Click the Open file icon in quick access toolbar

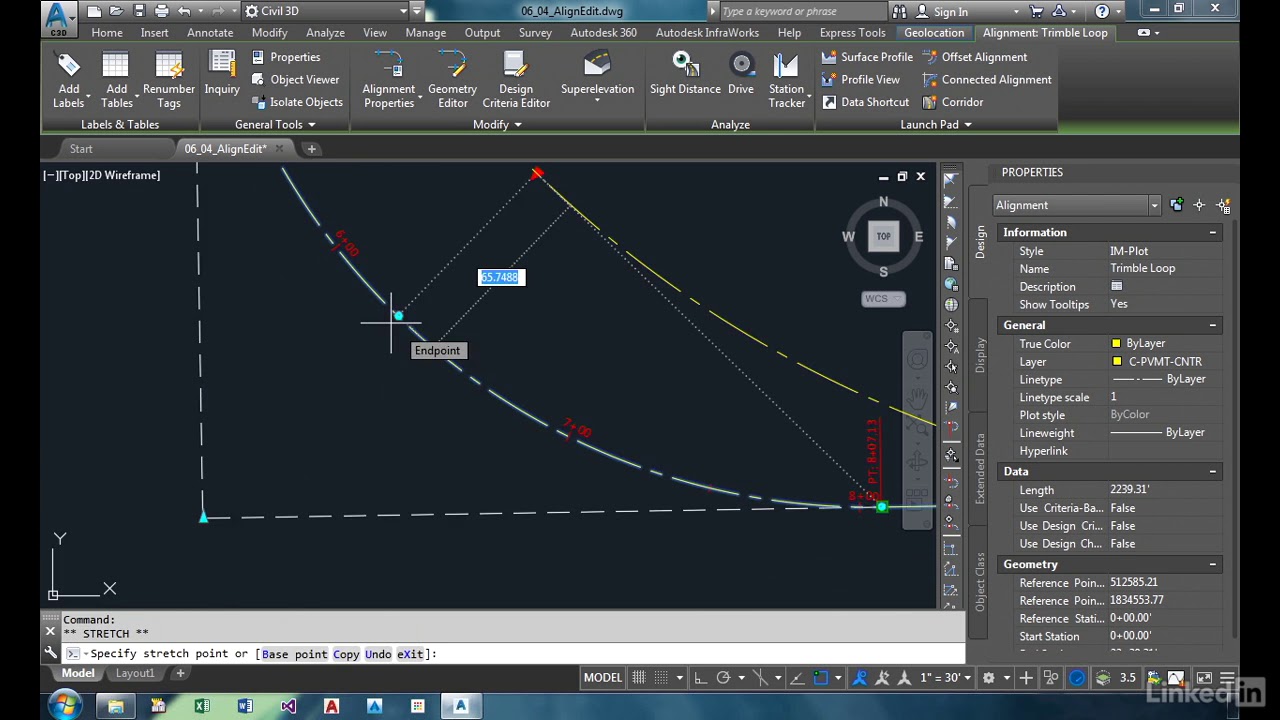point(116,11)
